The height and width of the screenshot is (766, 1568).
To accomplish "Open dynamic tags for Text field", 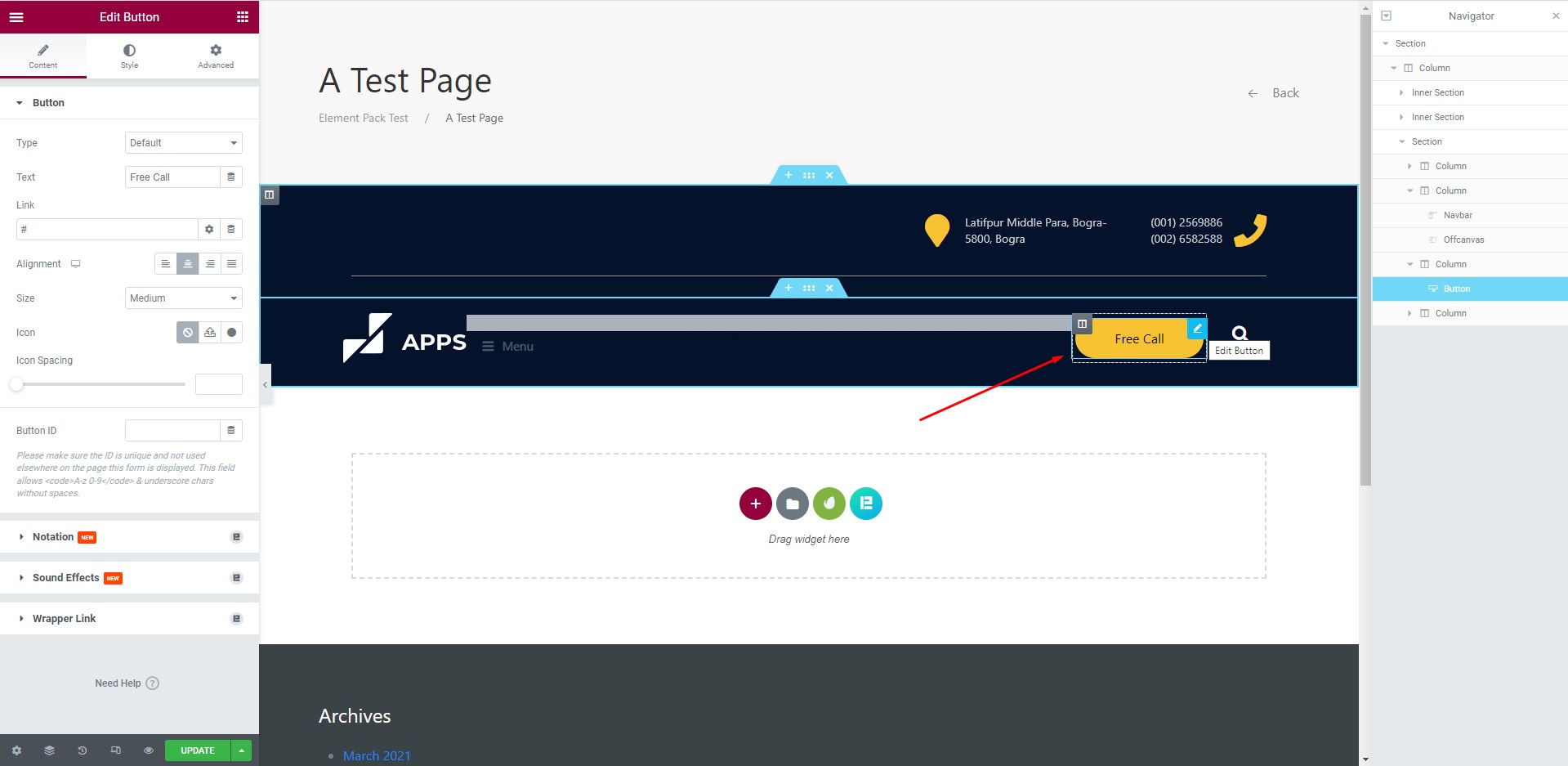I will (x=231, y=177).
